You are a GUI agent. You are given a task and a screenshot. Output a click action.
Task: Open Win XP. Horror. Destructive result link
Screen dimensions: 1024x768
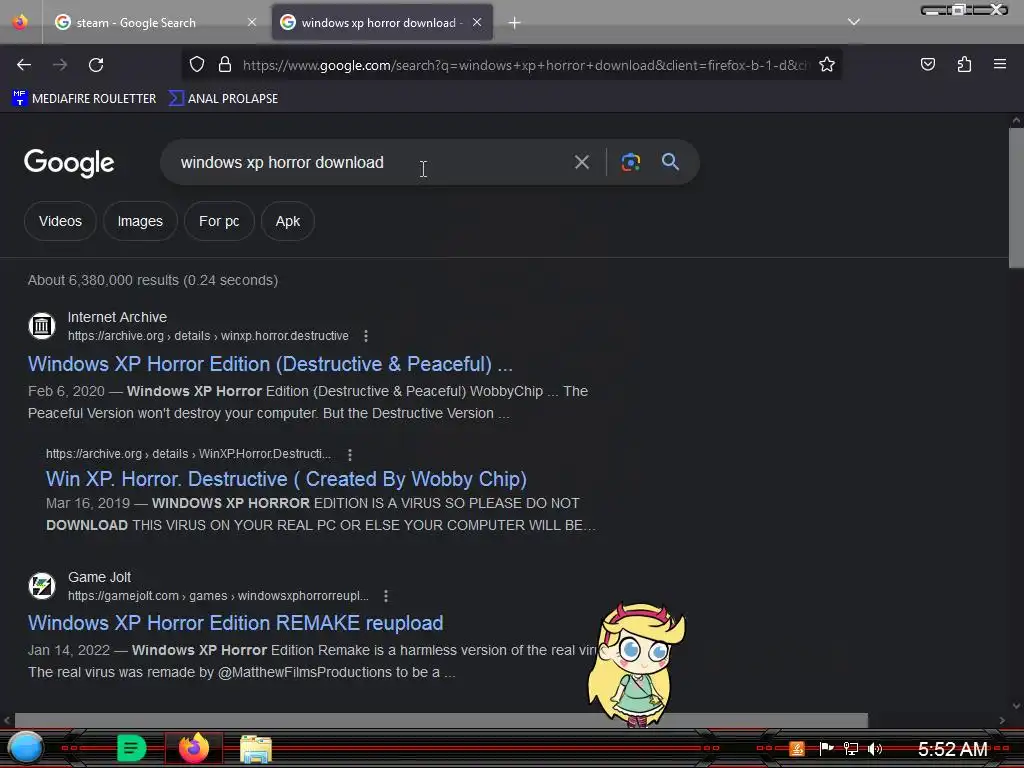point(286,479)
